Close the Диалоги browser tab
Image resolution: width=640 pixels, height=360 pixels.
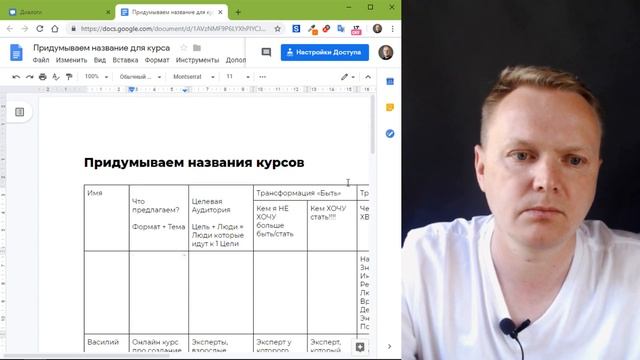point(108,12)
